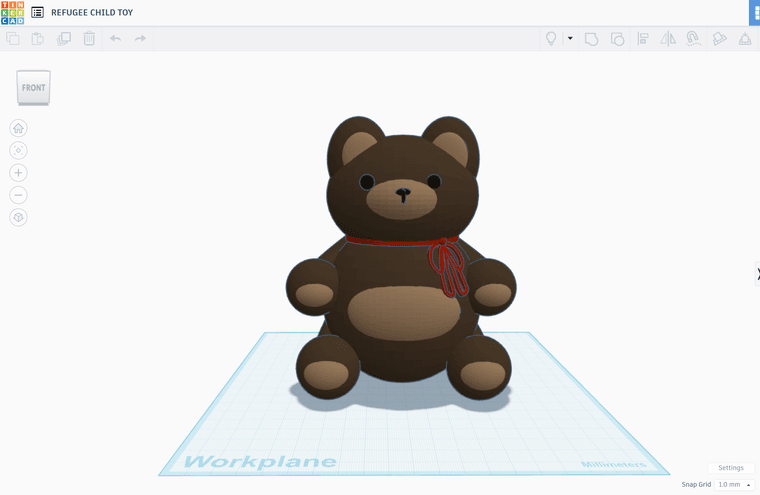Screen dimensions: 760x495
Task: Click the FRONT face of view cube
Action: click(x=33, y=87)
